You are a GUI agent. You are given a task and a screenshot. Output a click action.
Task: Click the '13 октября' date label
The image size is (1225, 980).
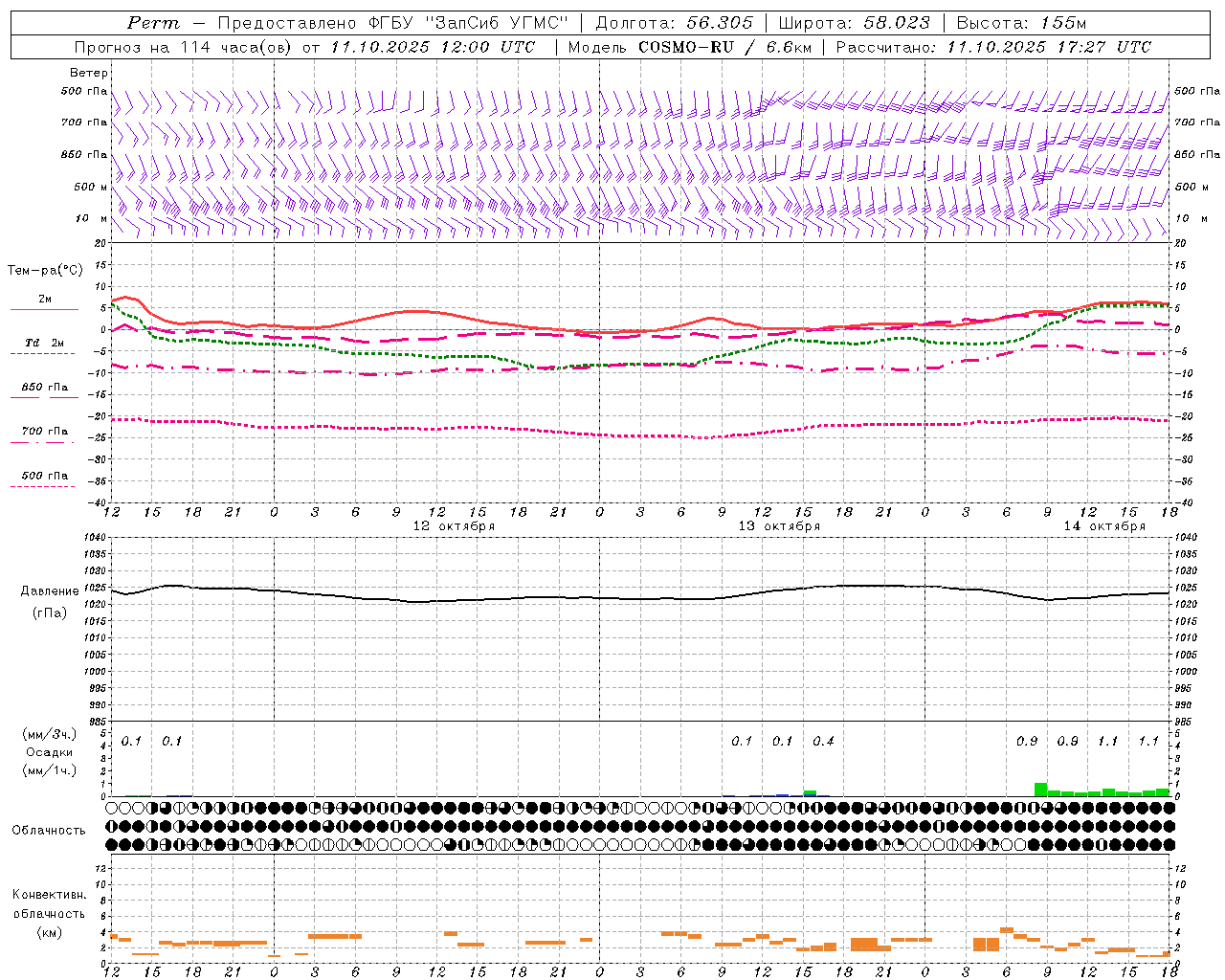tap(779, 526)
